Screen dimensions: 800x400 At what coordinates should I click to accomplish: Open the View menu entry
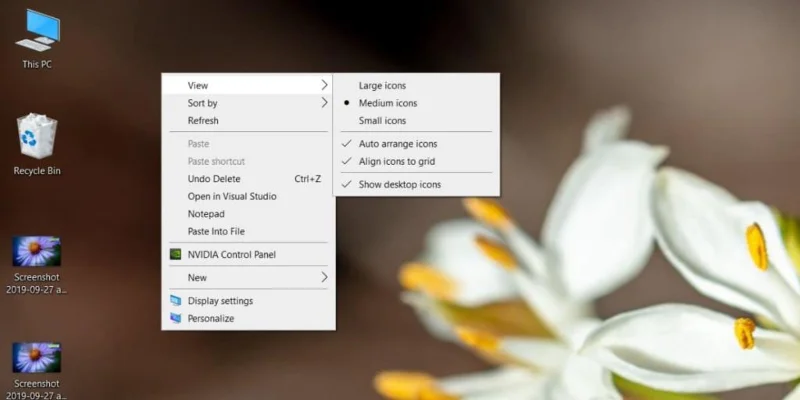[248, 85]
